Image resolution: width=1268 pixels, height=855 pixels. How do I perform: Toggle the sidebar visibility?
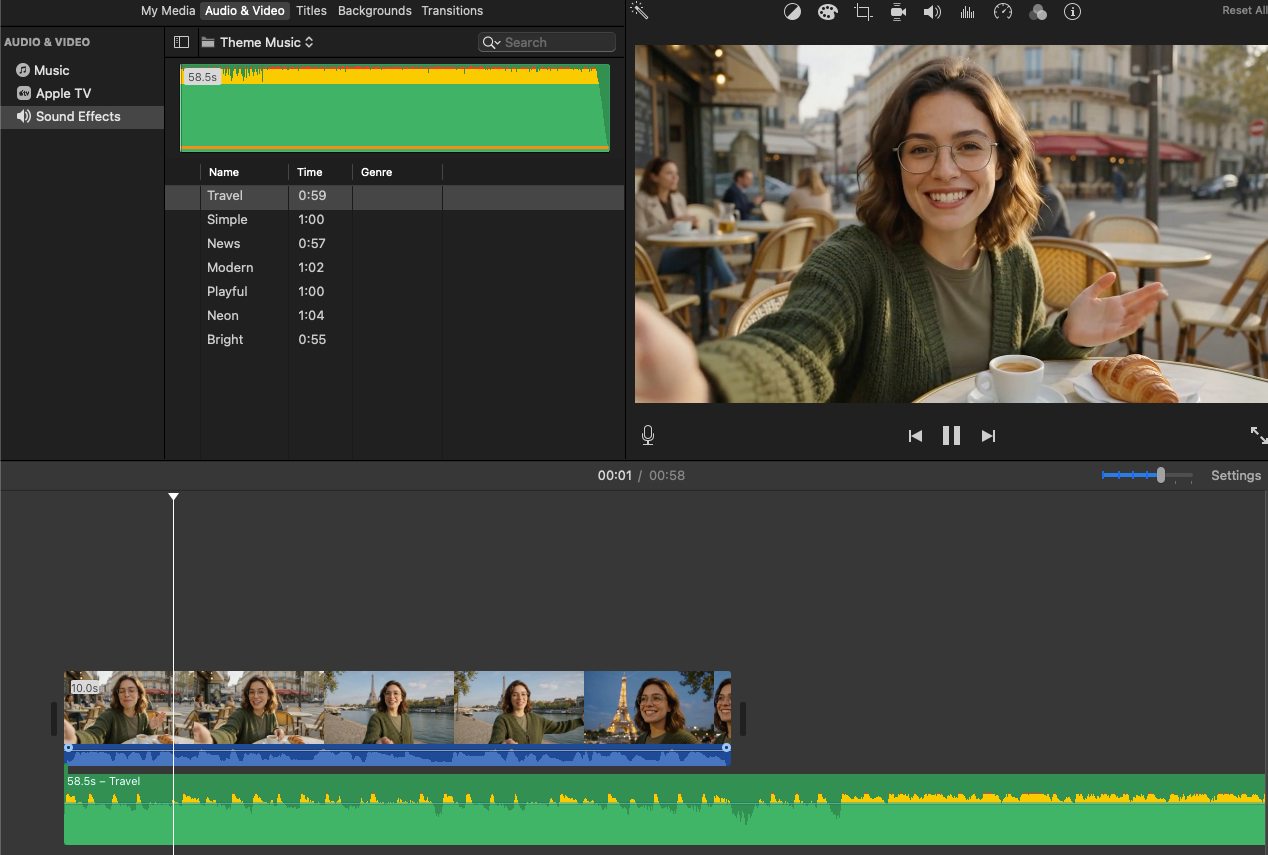pos(181,42)
